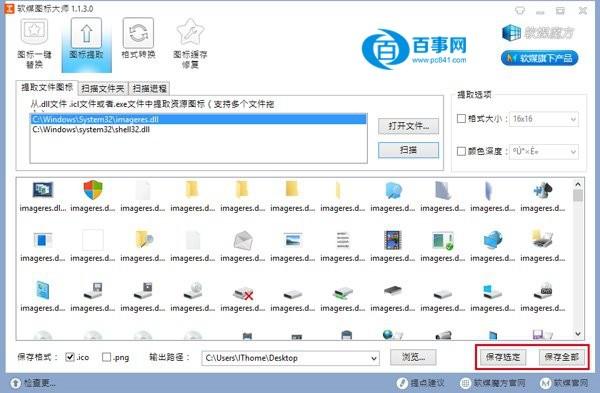Click the 打开文件... button
The image size is (600, 393).
click(408, 126)
